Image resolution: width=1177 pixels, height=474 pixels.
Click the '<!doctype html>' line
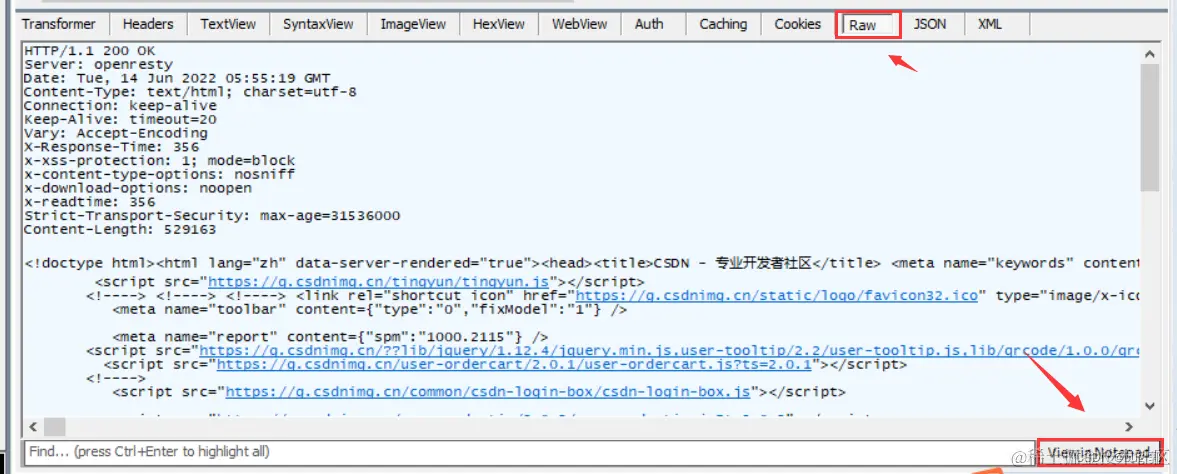[582, 264]
